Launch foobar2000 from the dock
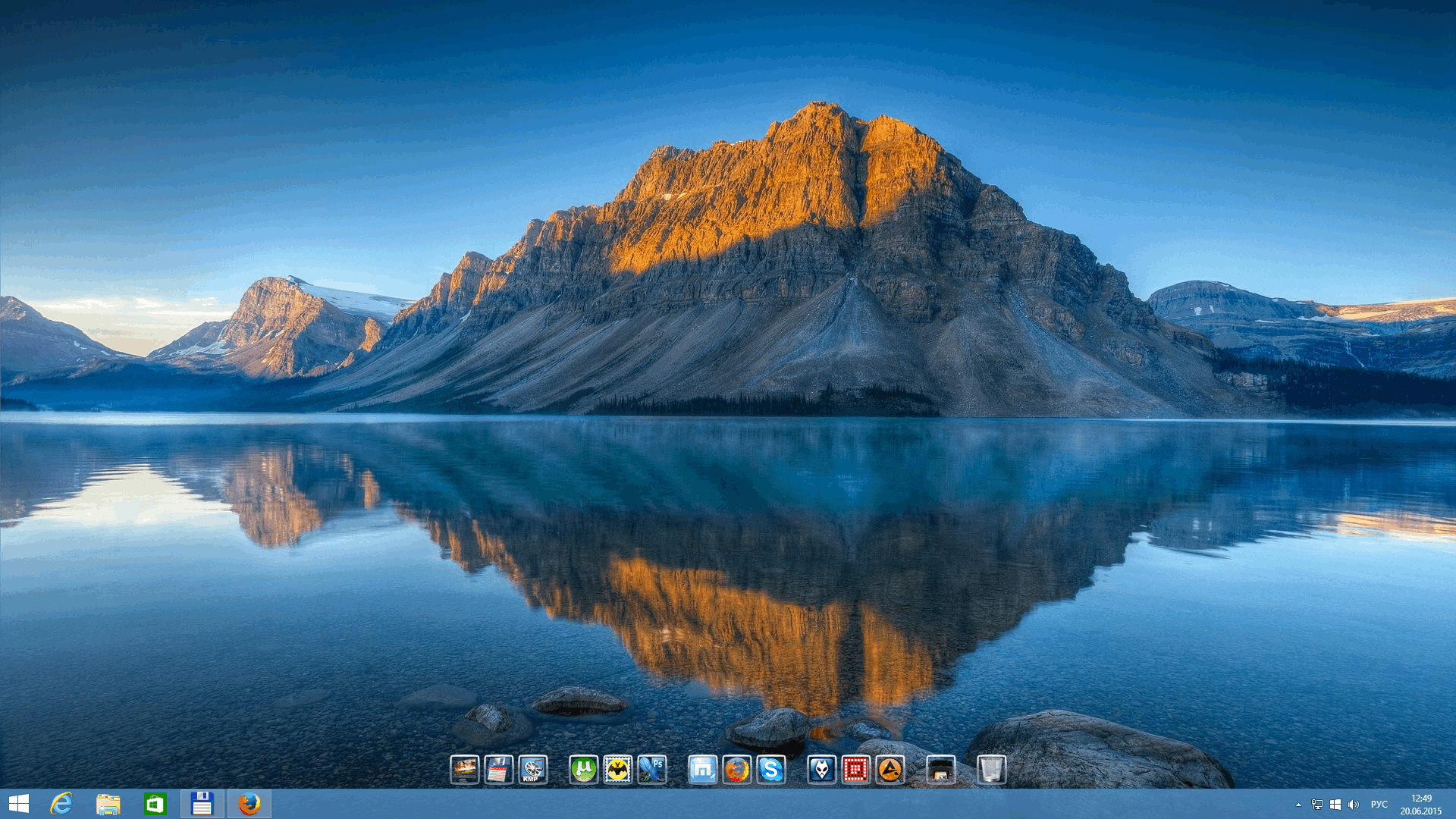 (821, 770)
